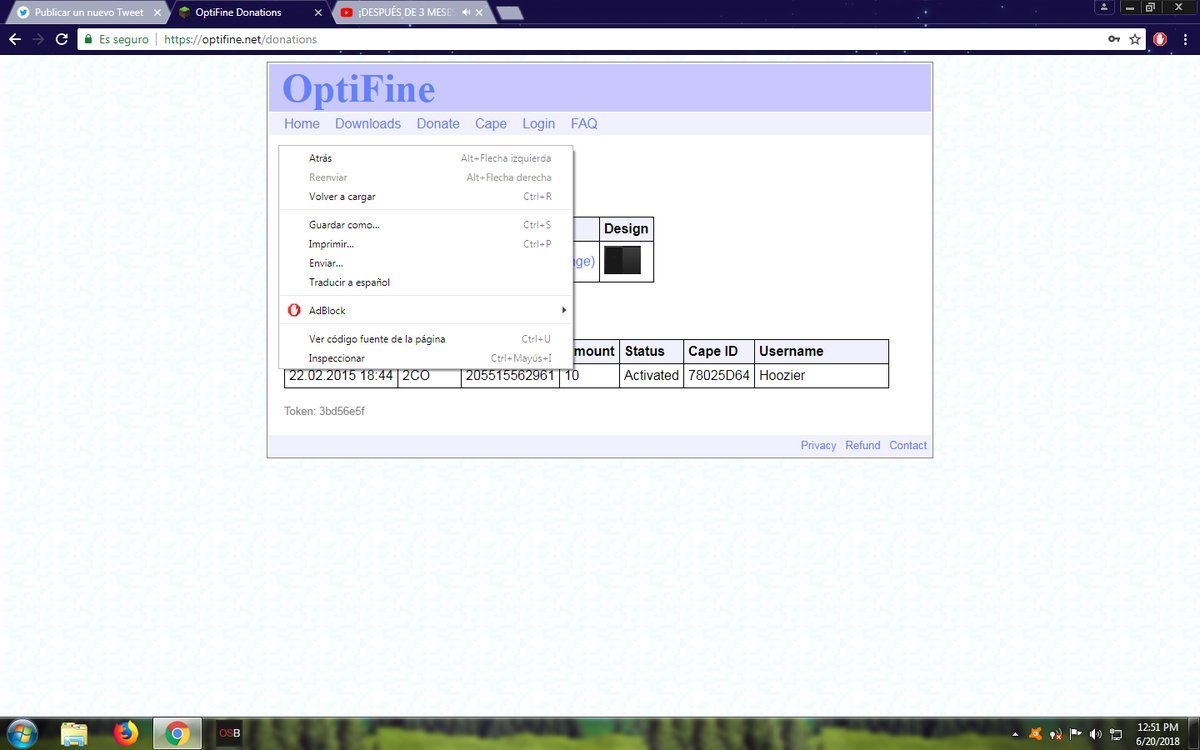Open the Home link
1200x750 pixels.
pyautogui.click(x=302, y=124)
